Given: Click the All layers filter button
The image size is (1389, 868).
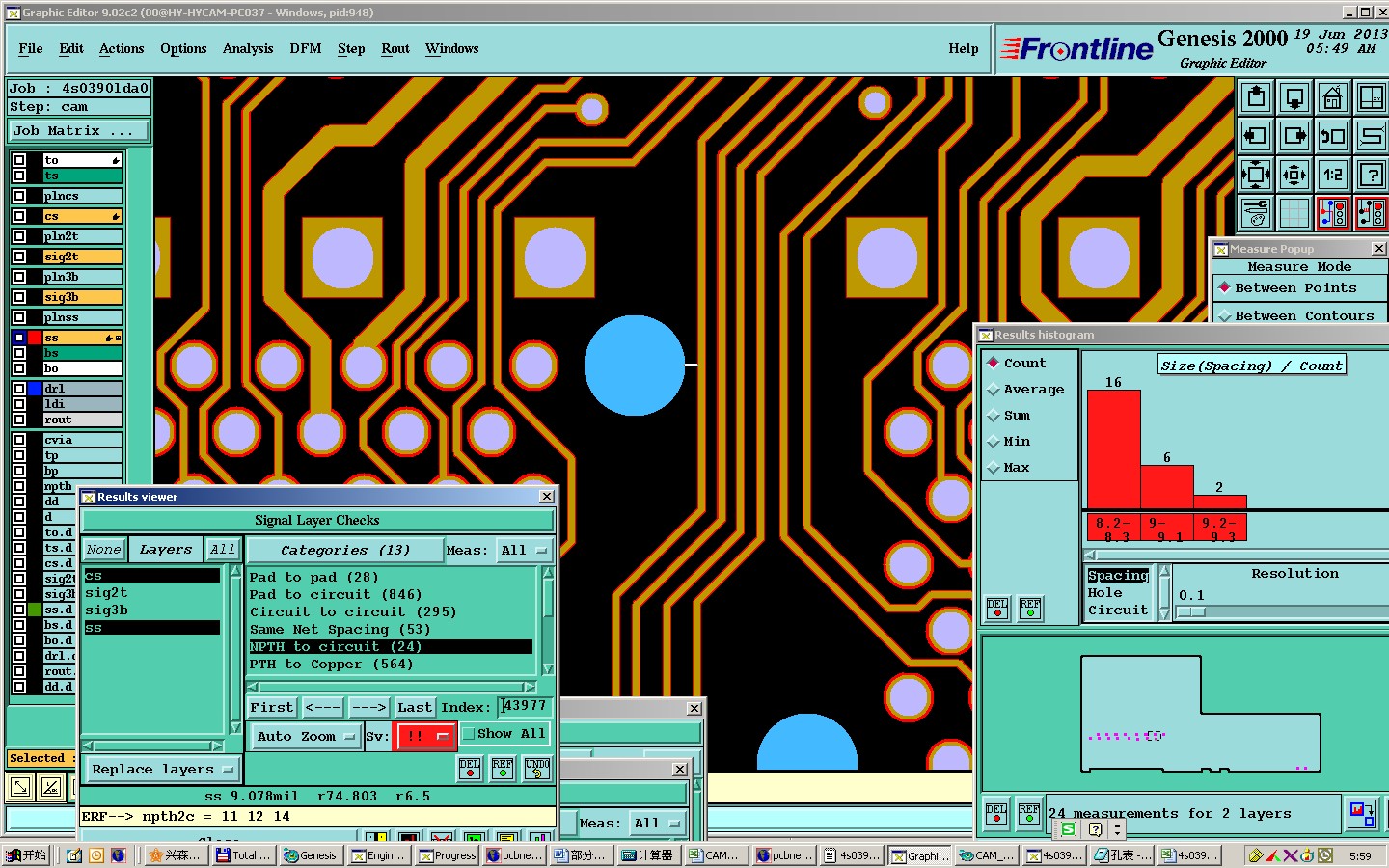Looking at the screenshot, I should 223,550.
